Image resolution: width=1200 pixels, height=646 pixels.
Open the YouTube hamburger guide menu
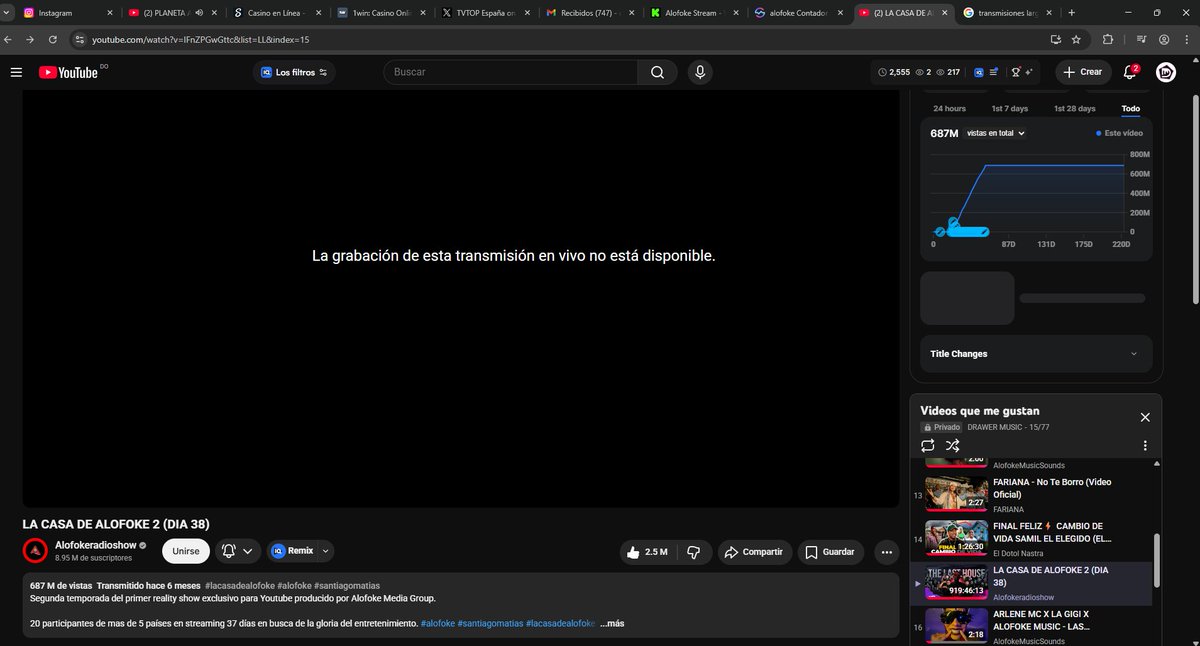(x=16, y=72)
